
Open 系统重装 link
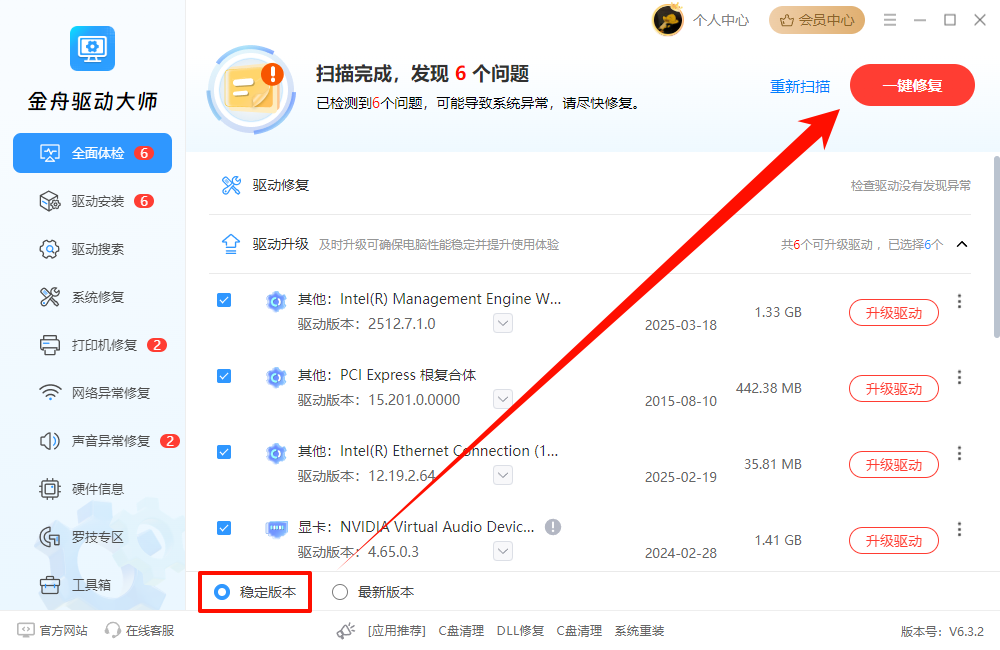pos(639,631)
